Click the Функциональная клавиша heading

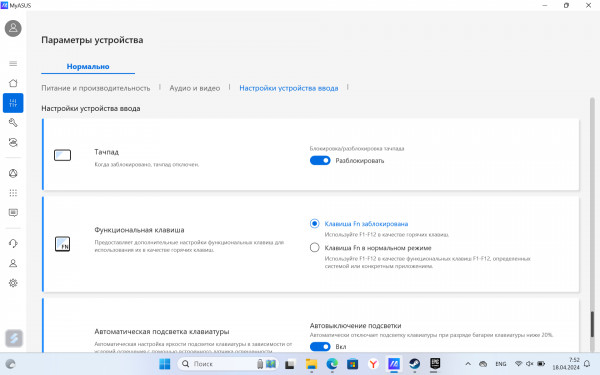pos(139,230)
